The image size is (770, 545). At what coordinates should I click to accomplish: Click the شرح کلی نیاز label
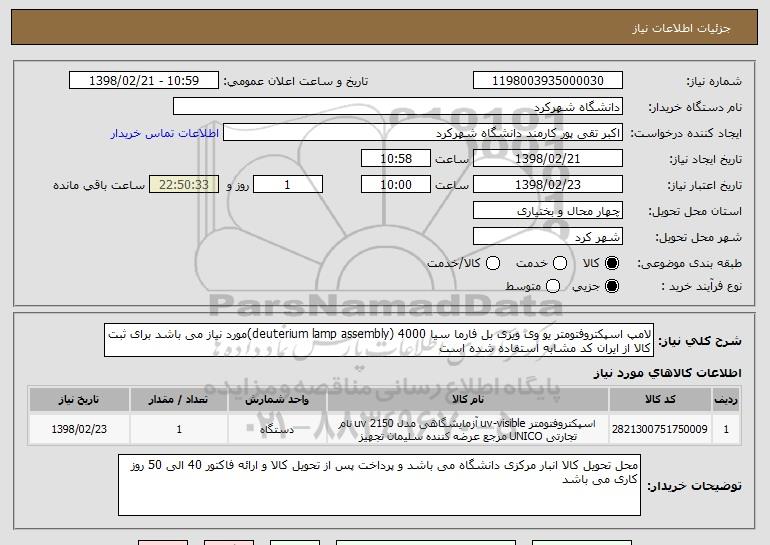pyautogui.click(x=700, y=340)
